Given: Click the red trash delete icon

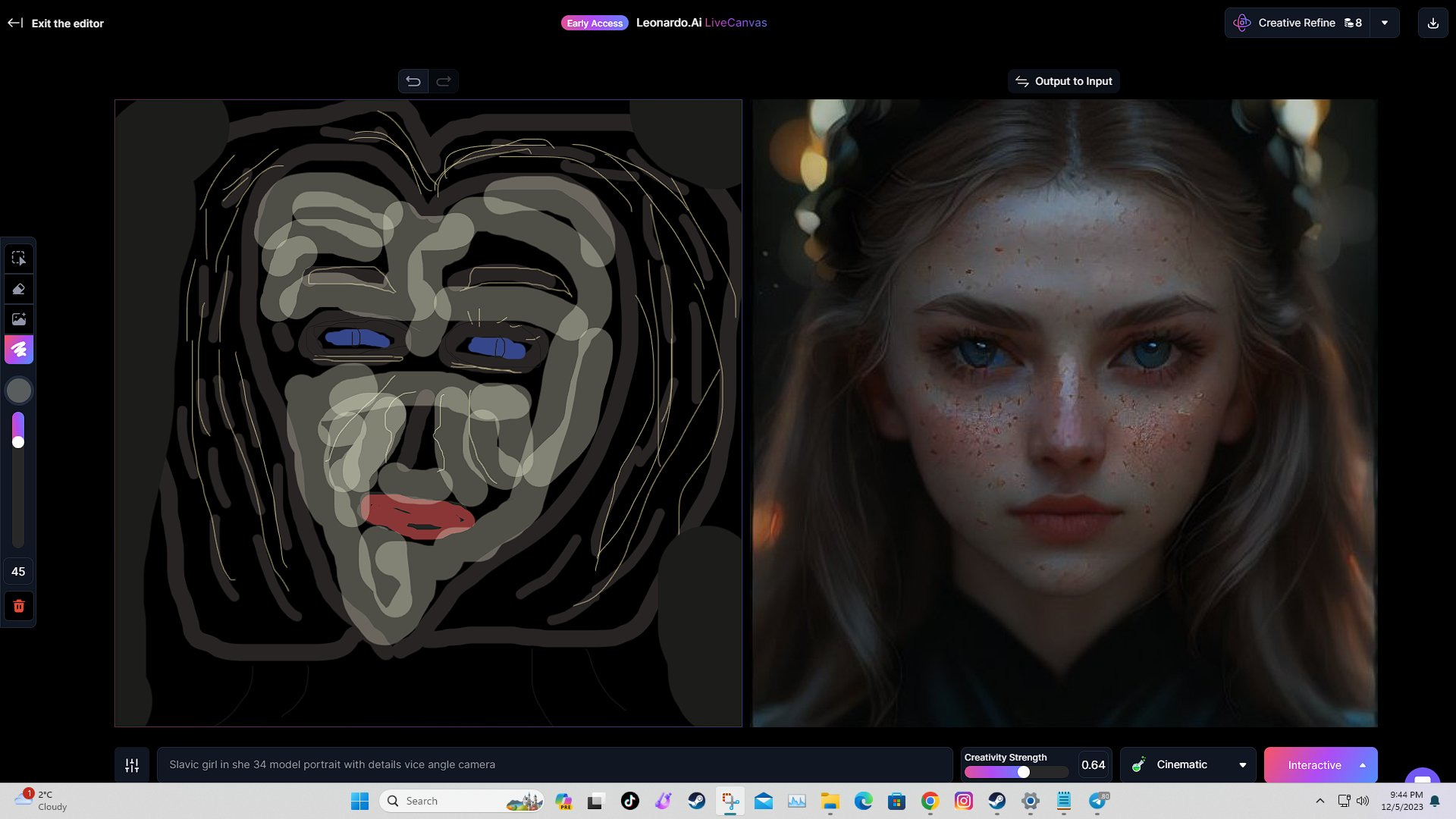Looking at the screenshot, I should [19, 606].
